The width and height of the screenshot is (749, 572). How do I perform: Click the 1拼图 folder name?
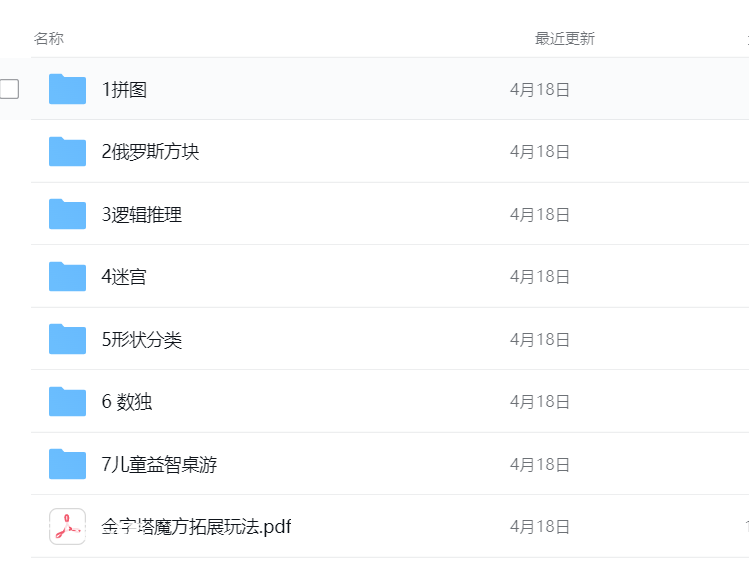124,89
